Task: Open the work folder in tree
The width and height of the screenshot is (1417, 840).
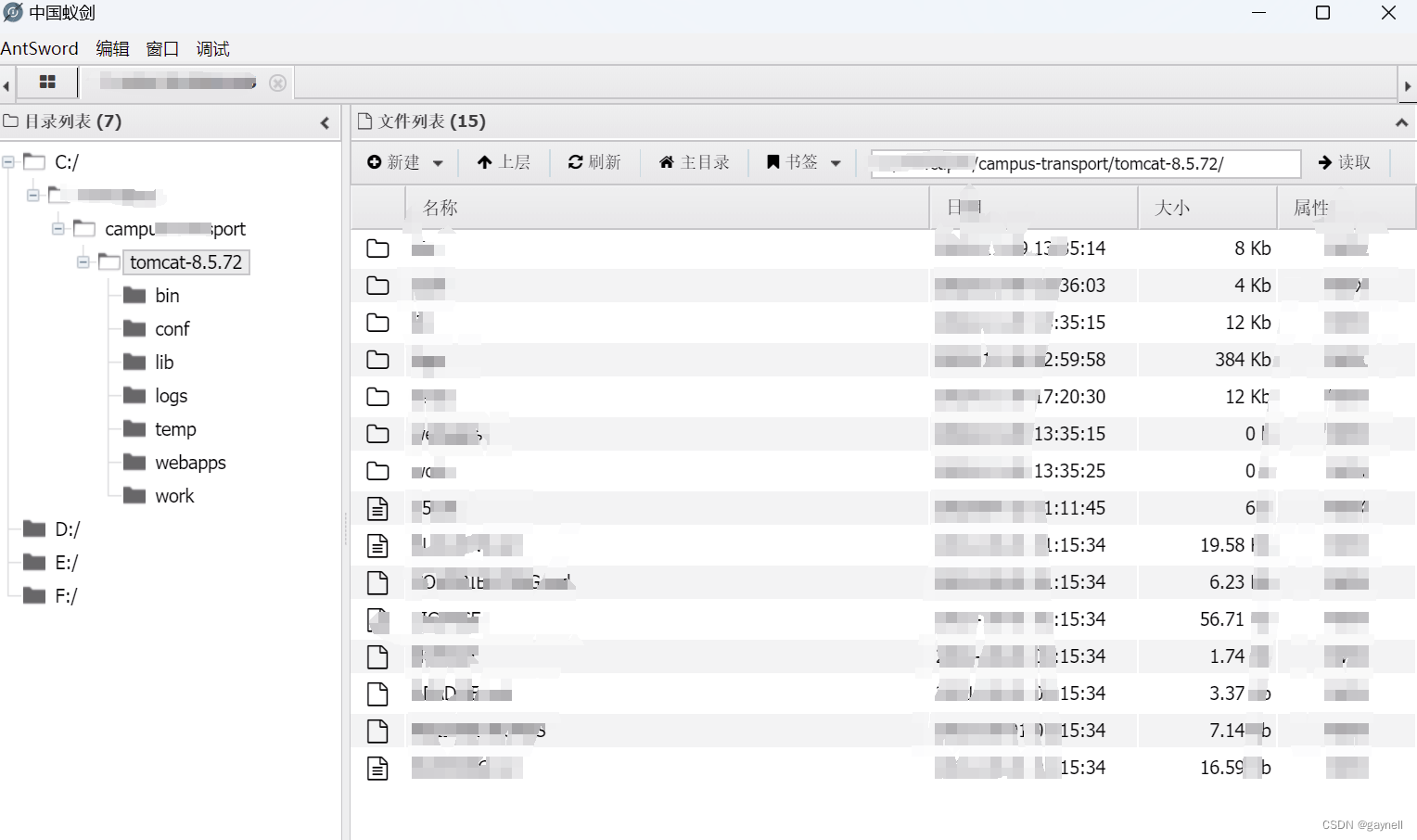Action: pos(174,496)
